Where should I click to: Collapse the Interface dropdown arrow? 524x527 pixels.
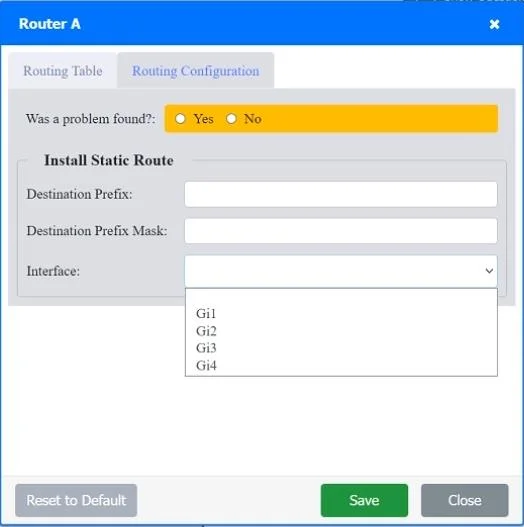point(489,271)
